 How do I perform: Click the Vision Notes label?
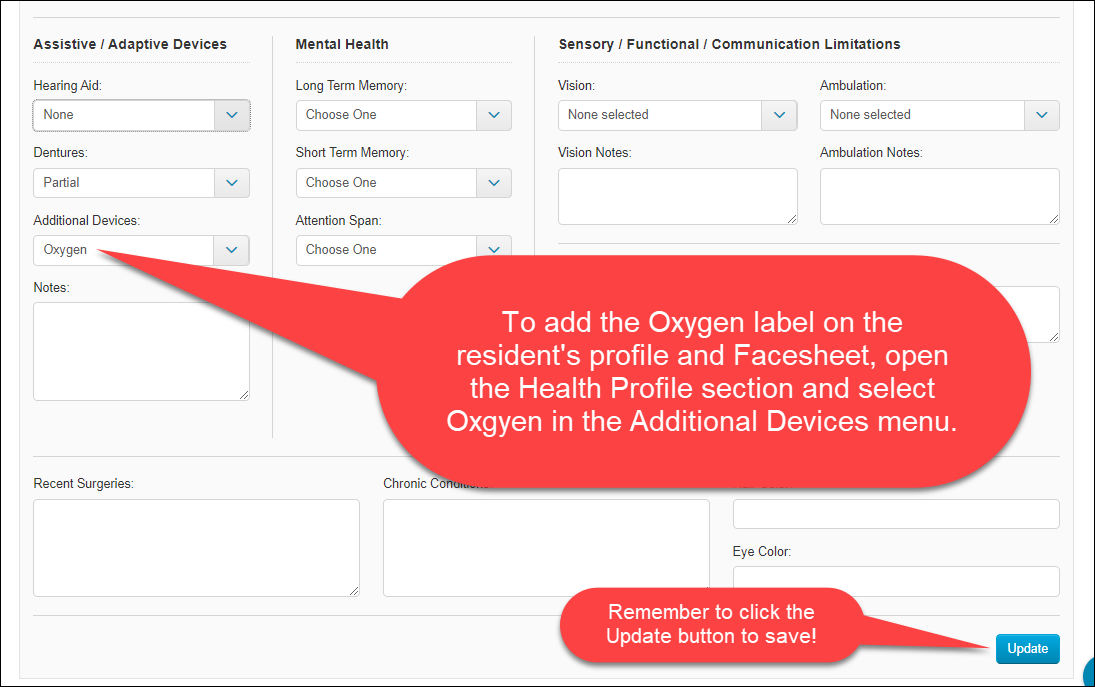click(594, 152)
